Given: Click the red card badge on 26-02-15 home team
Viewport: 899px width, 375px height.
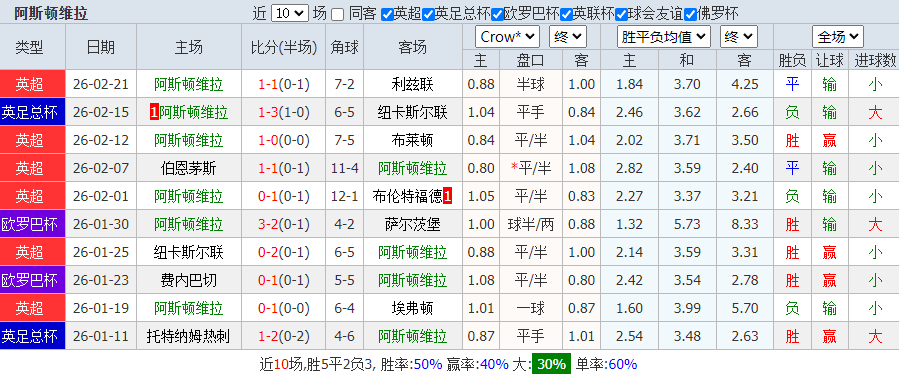Looking at the screenshot, I should 154,112.
